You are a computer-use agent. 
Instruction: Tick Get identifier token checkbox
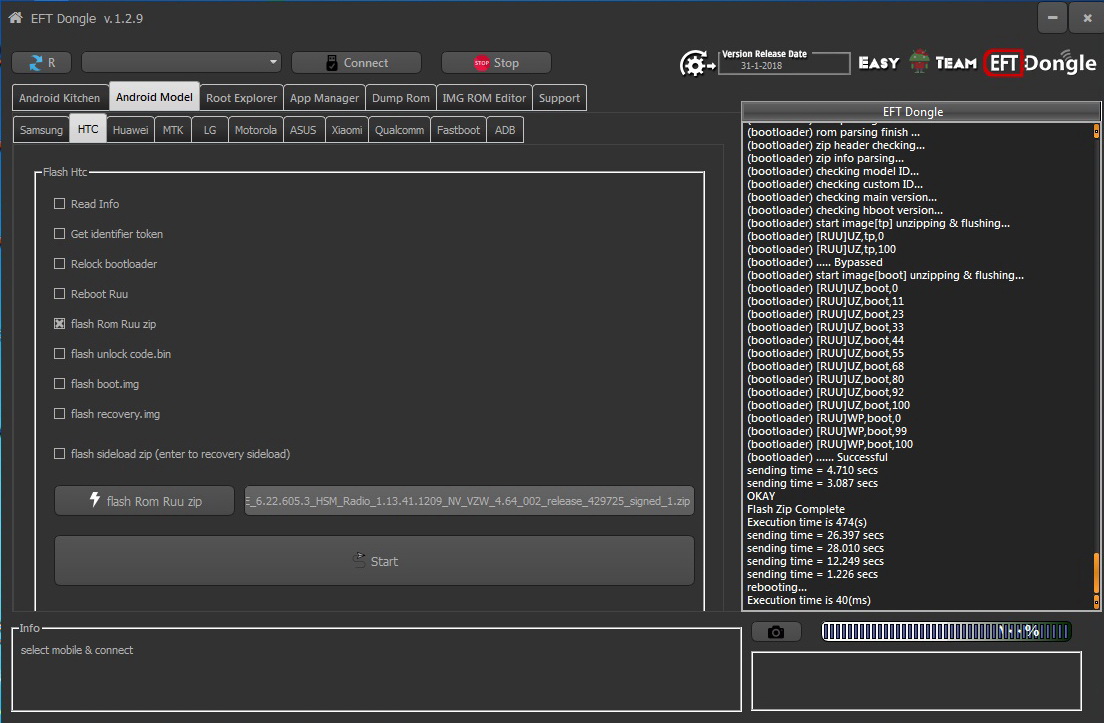(x=60, y=234)
